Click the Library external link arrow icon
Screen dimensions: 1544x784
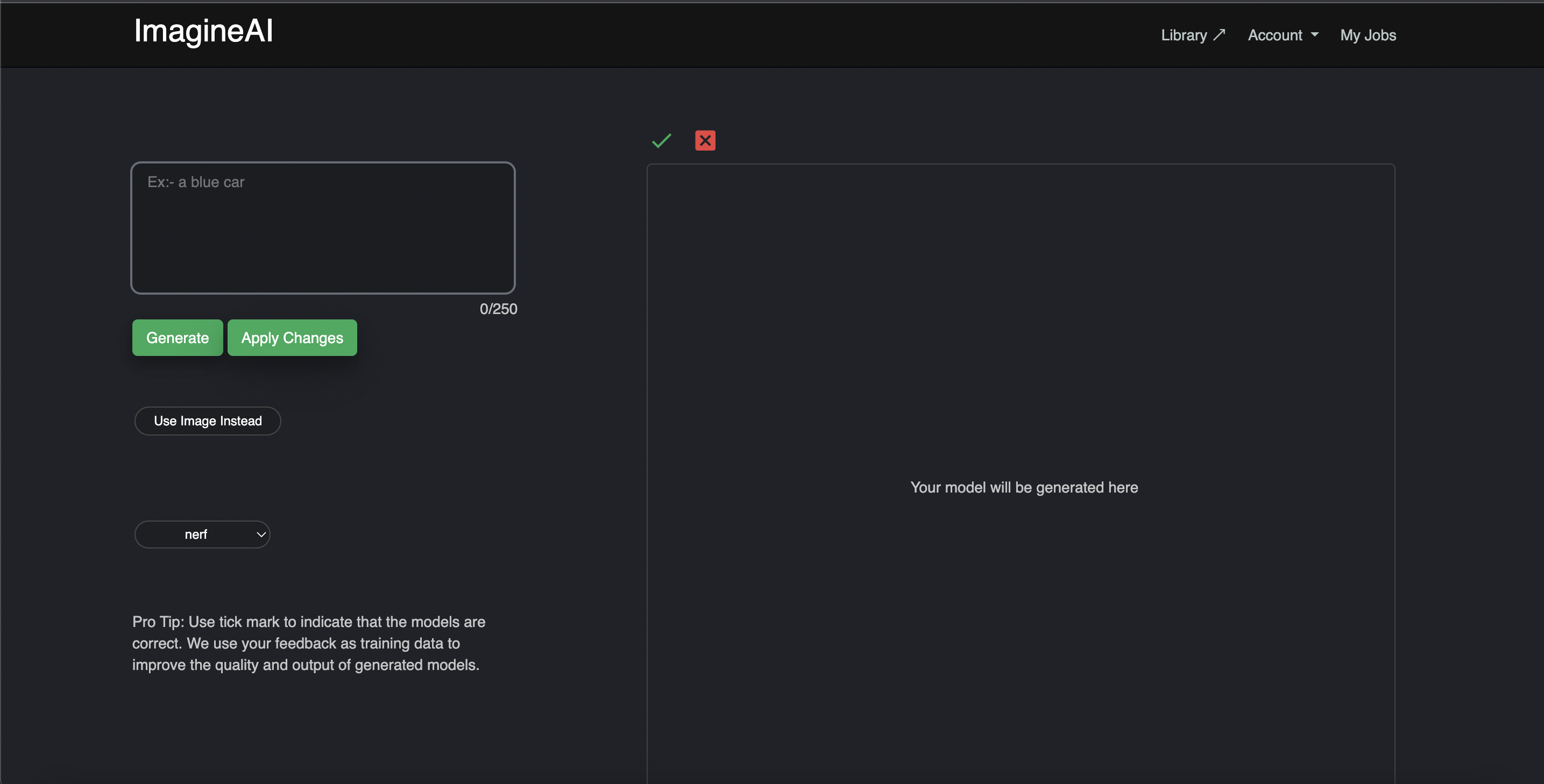tap(1219, 35)
